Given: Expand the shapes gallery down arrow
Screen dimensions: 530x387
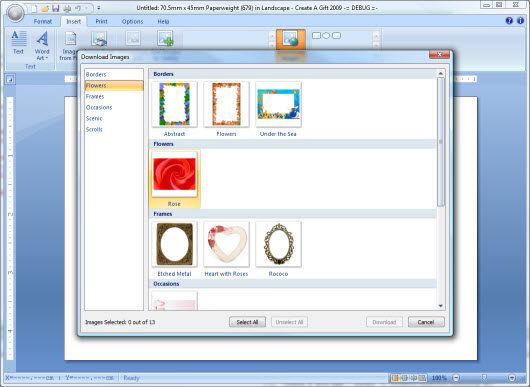Looking at the screenshot, I should [376, 44].
